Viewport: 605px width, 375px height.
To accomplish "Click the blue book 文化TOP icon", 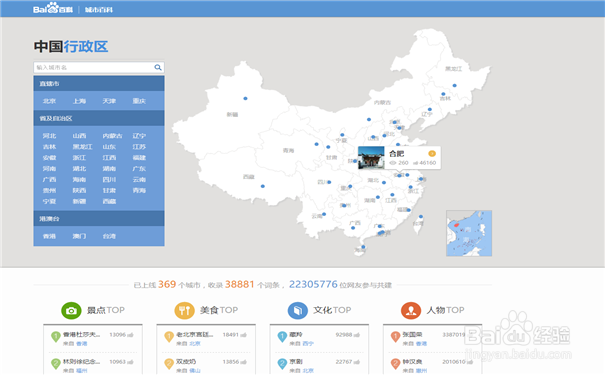I will pos(298,311).
